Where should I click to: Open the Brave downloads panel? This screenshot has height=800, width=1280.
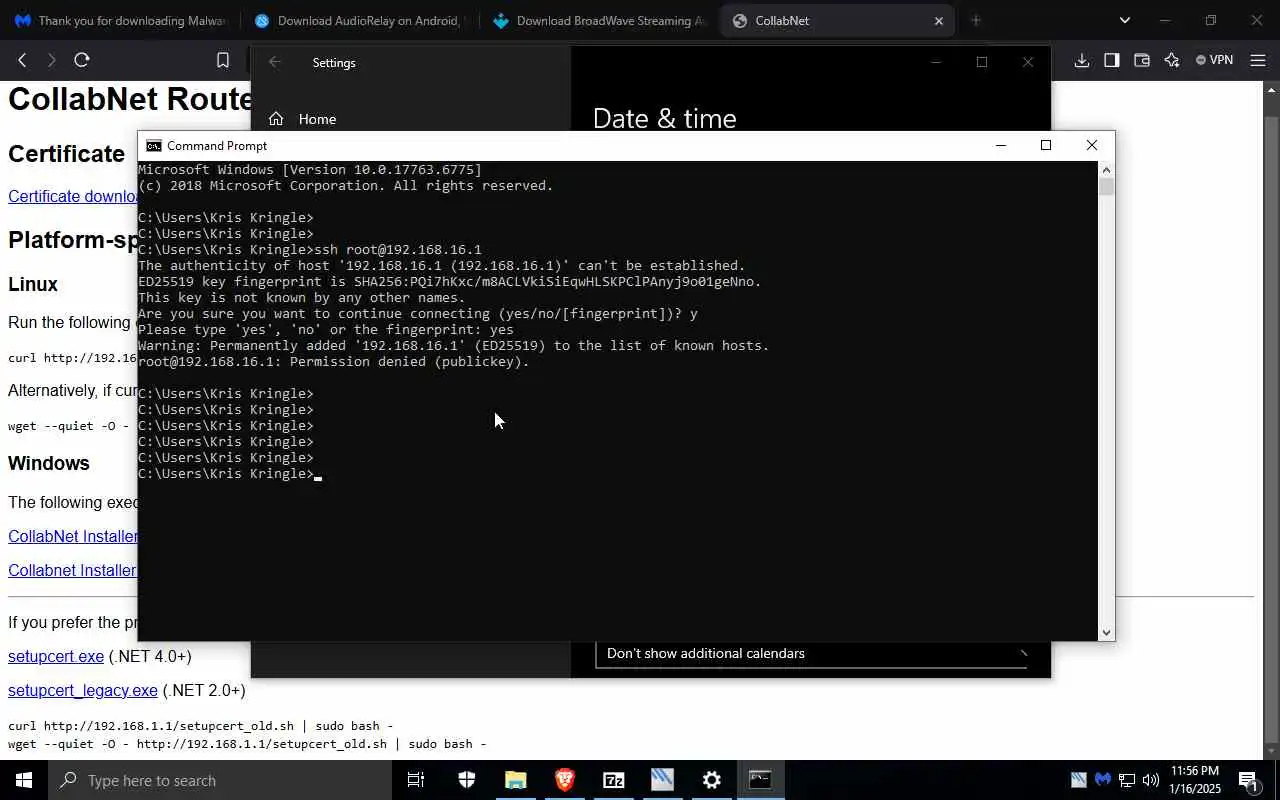(x=1081, y=60)
